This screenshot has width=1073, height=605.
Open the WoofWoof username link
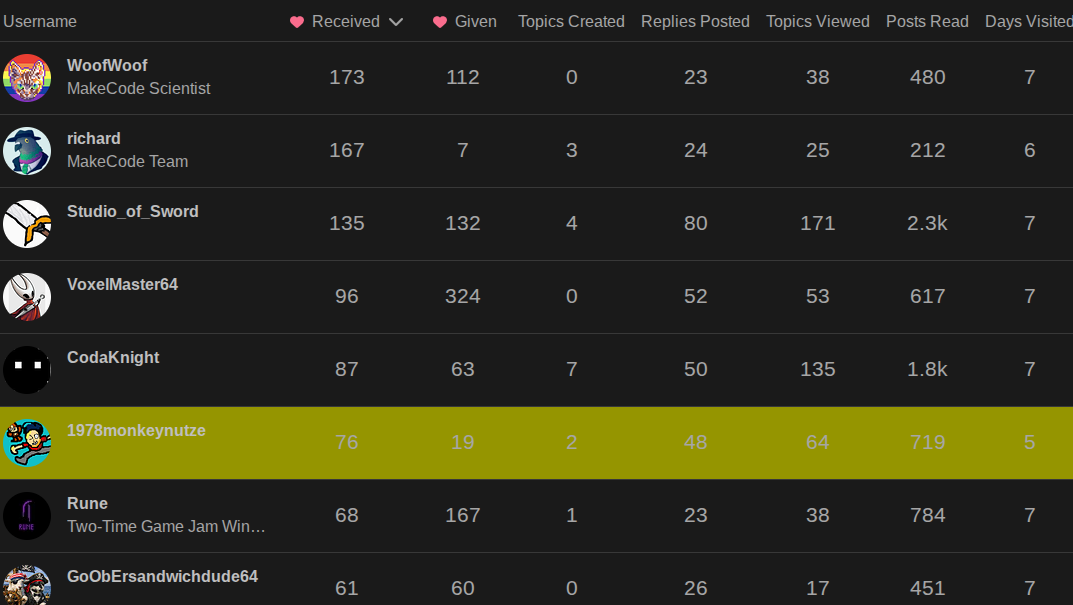107,66
